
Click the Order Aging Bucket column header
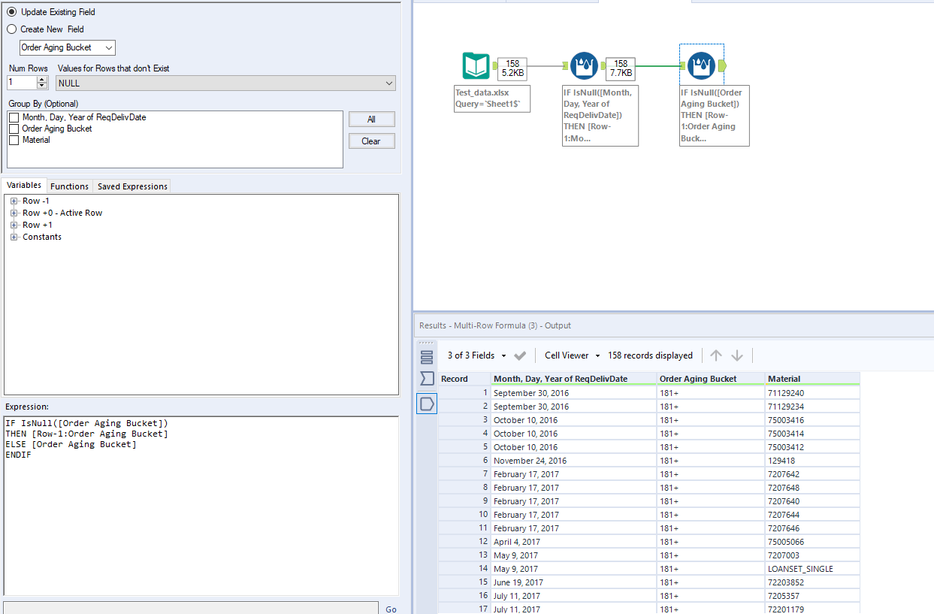coord(711,379)
